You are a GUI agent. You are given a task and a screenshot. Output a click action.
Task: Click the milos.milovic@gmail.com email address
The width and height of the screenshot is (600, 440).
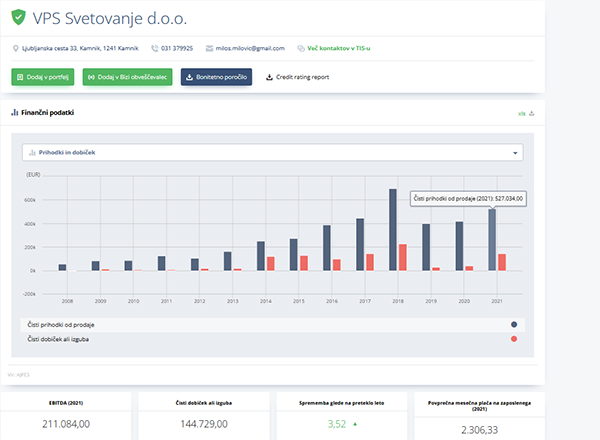coord(251,48)
